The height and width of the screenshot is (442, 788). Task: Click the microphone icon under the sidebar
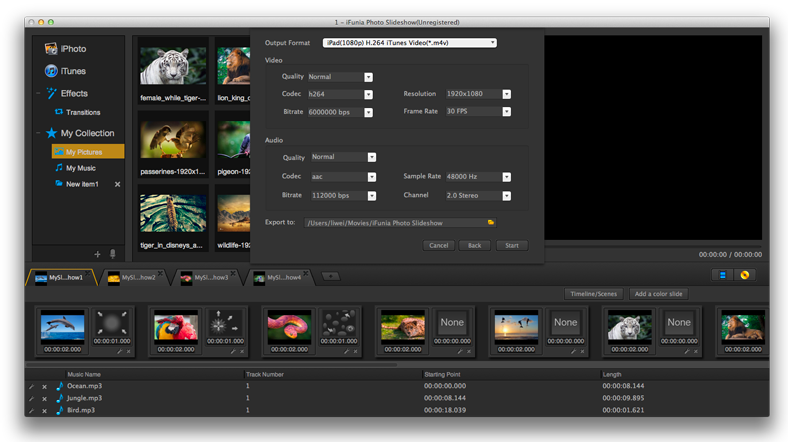pyautogui.click(x=113, y=254)
